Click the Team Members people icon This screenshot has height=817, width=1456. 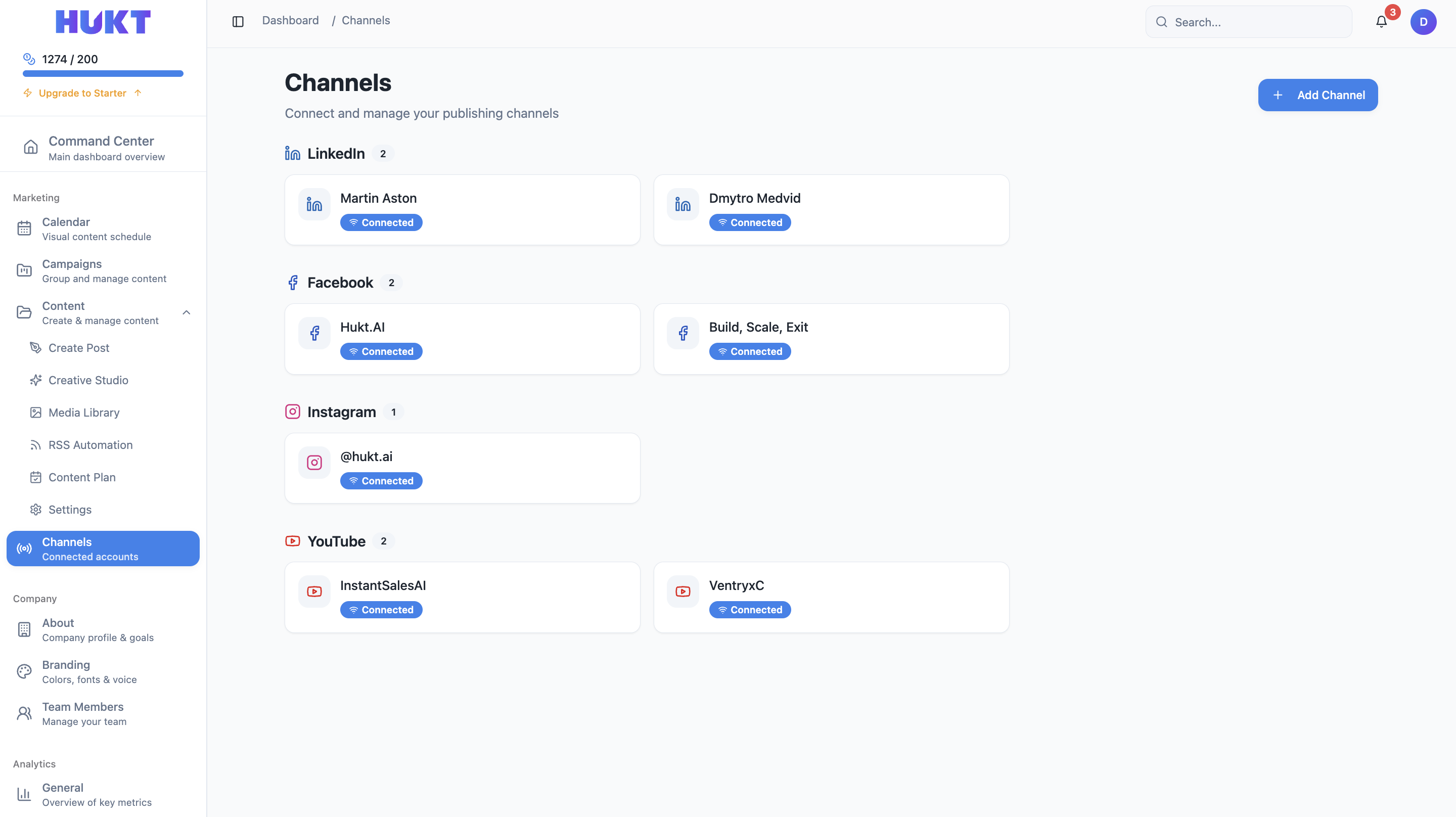click(x=24, y=713)
